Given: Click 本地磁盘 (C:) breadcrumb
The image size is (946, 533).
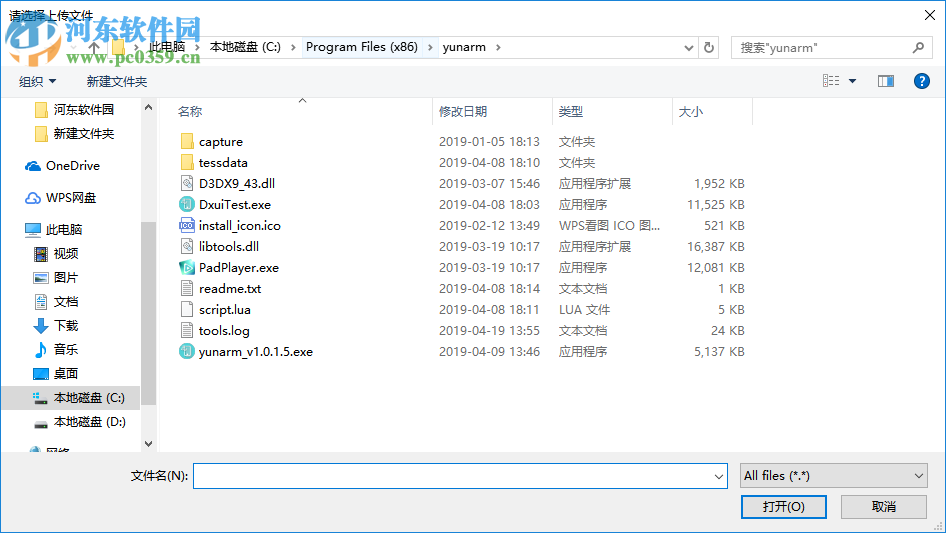Looking at the screenshot, I should point(245,47).
